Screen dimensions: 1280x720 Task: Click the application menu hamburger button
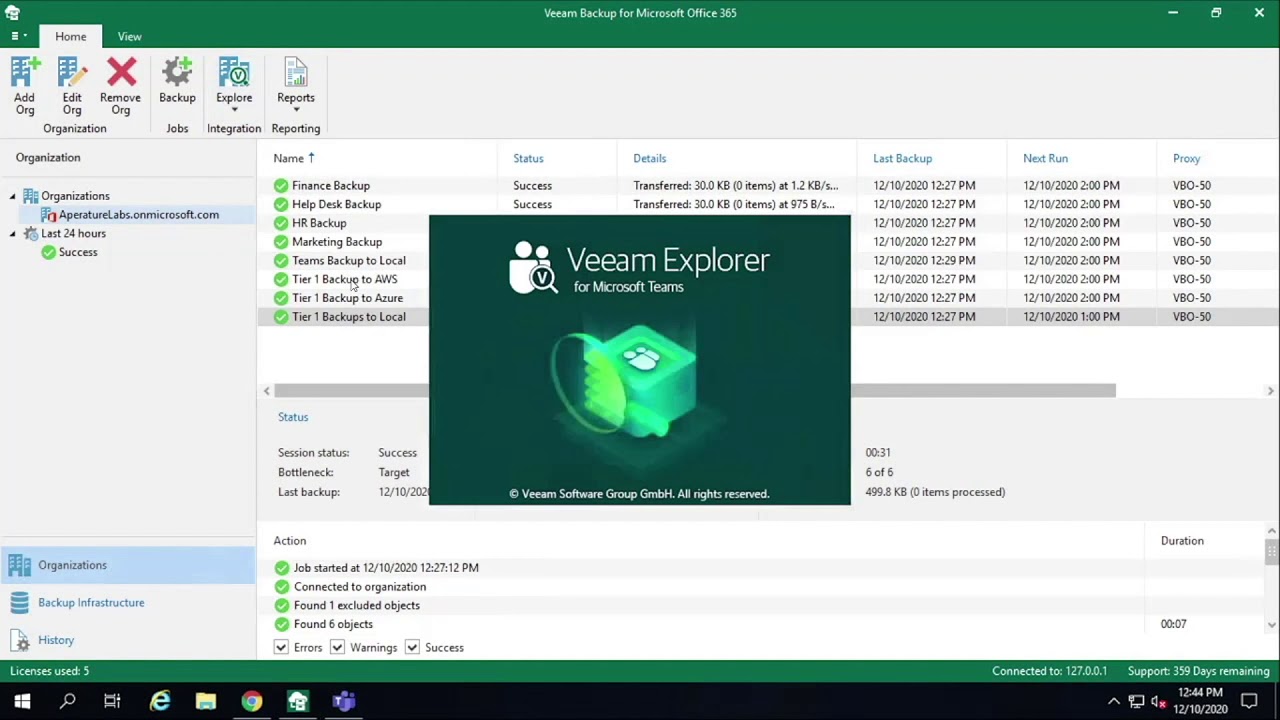pos(17,36)
